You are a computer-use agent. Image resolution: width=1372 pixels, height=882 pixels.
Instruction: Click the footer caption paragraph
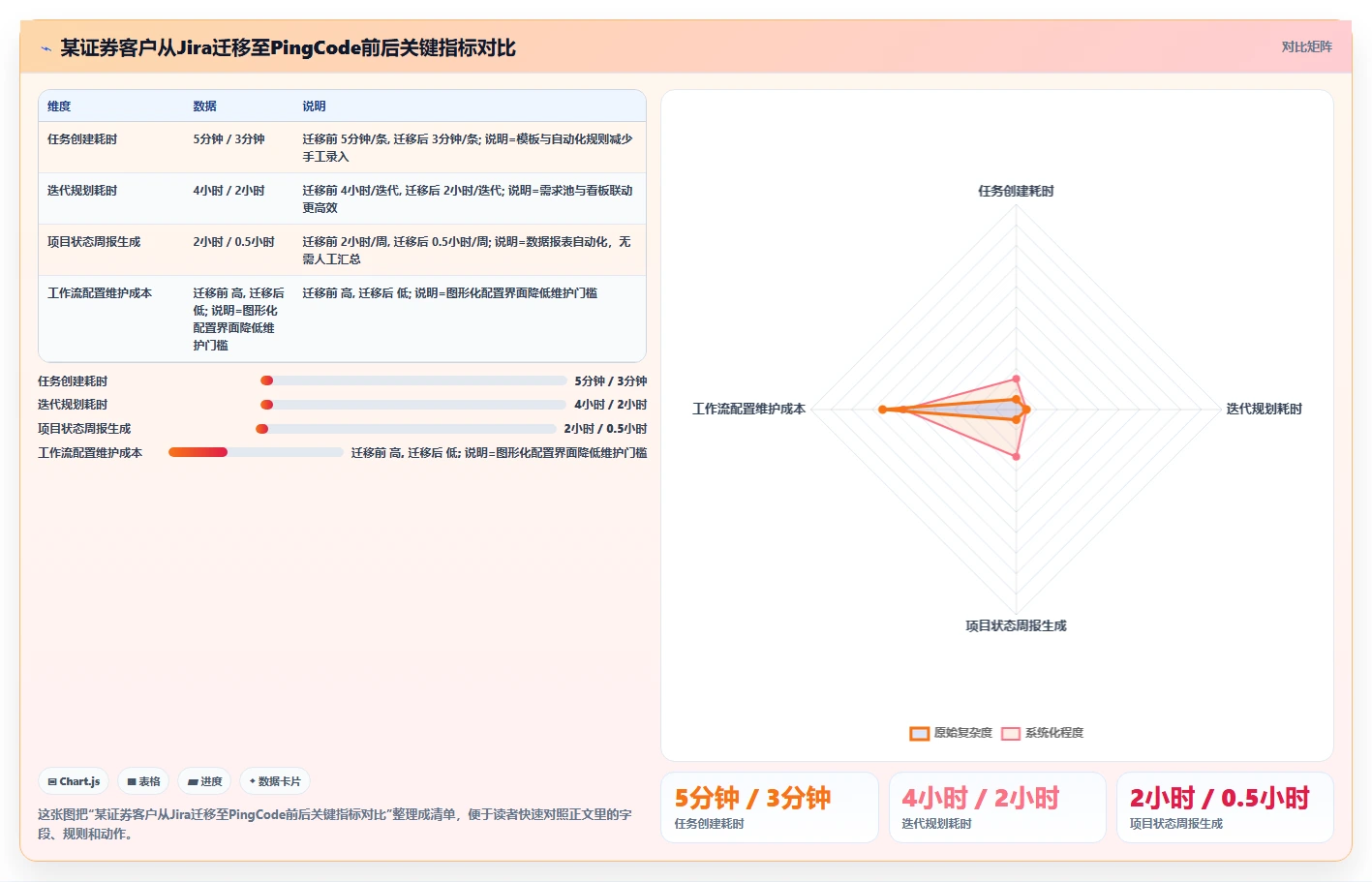335,824
